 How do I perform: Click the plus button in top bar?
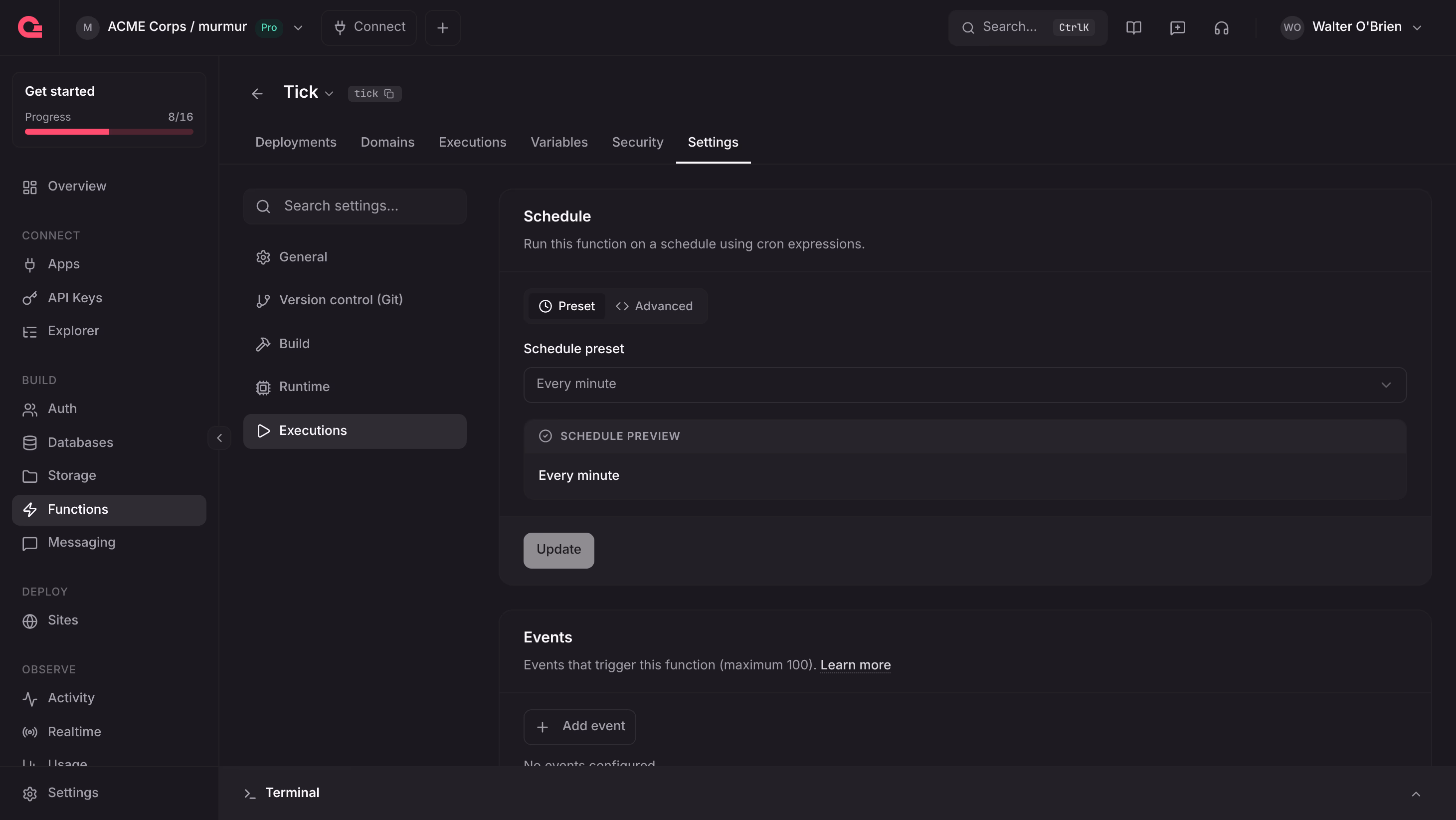coord(443,27)
